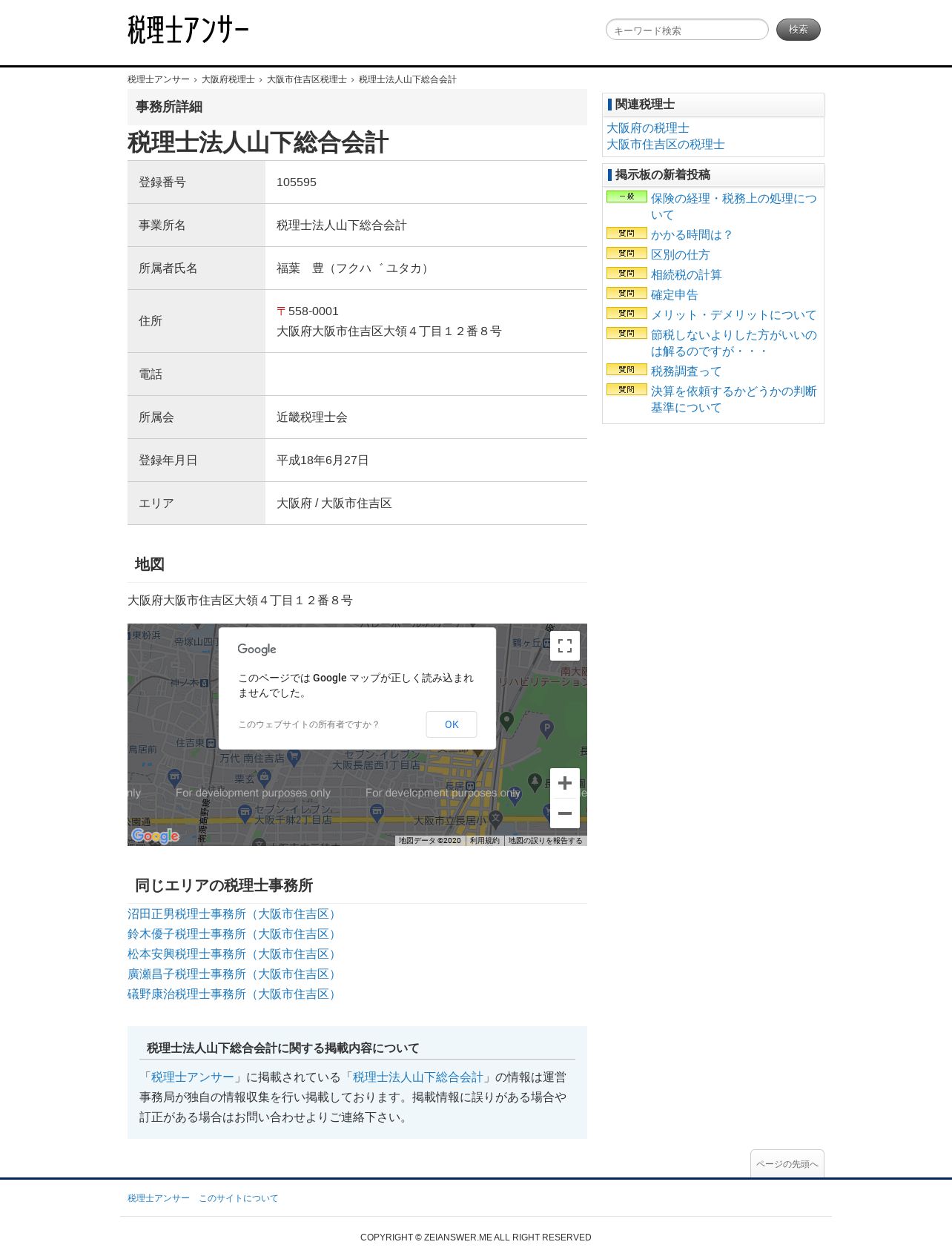The height and width of the screenshot is (1259, 952).
Task: Open 大阪市住吉区税理士 breadcrumb link
Action: pyautogui.click(x=306, y=79)
